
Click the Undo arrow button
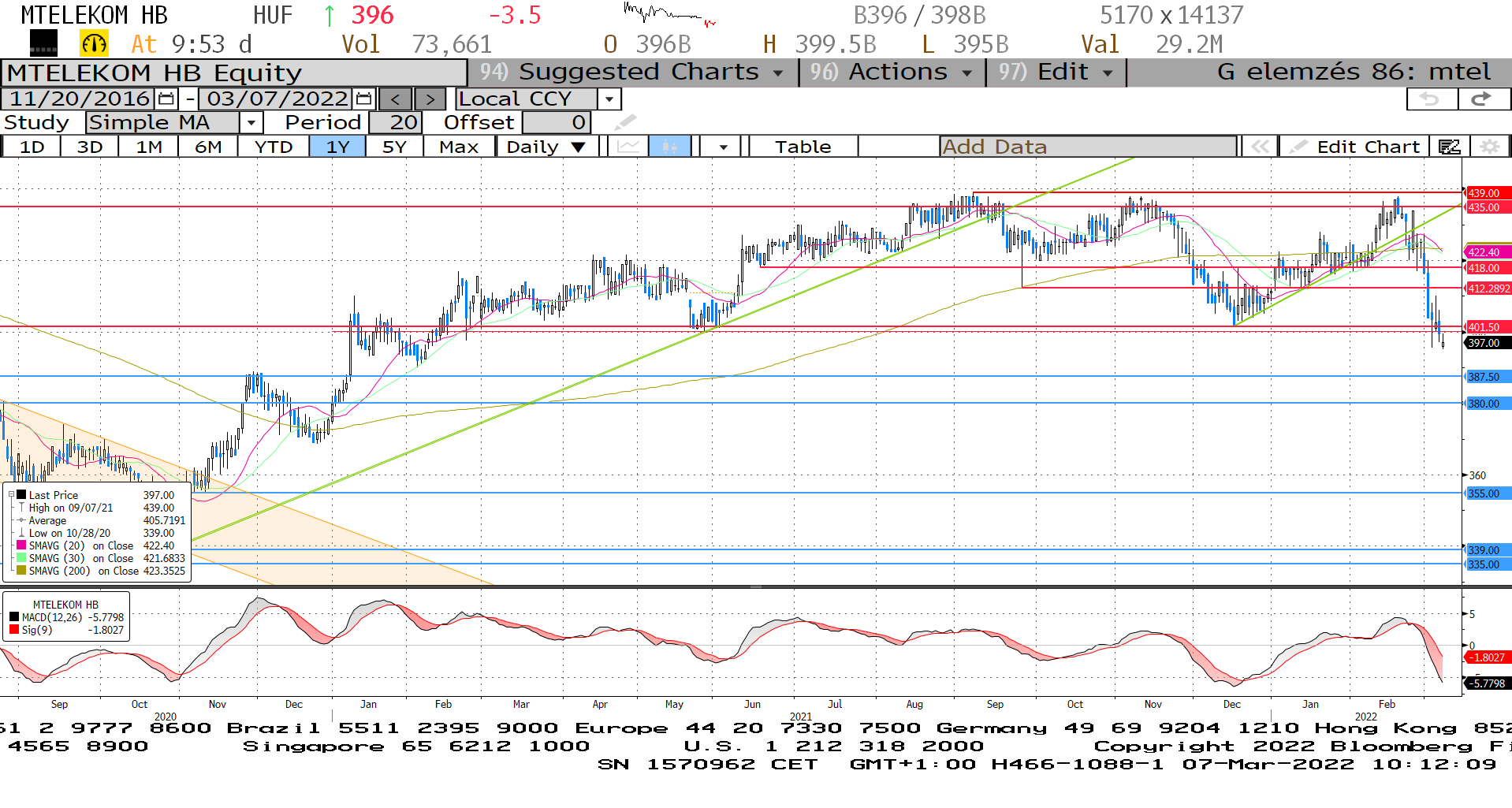click(1432, 99)
